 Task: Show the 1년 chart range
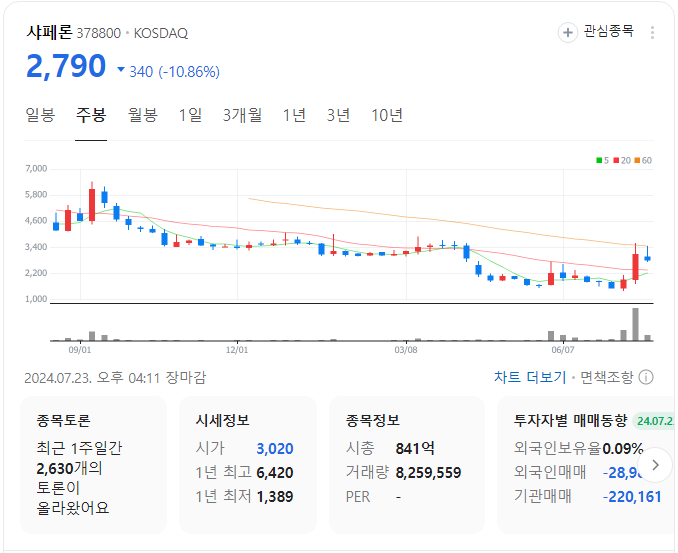(294, 115)
